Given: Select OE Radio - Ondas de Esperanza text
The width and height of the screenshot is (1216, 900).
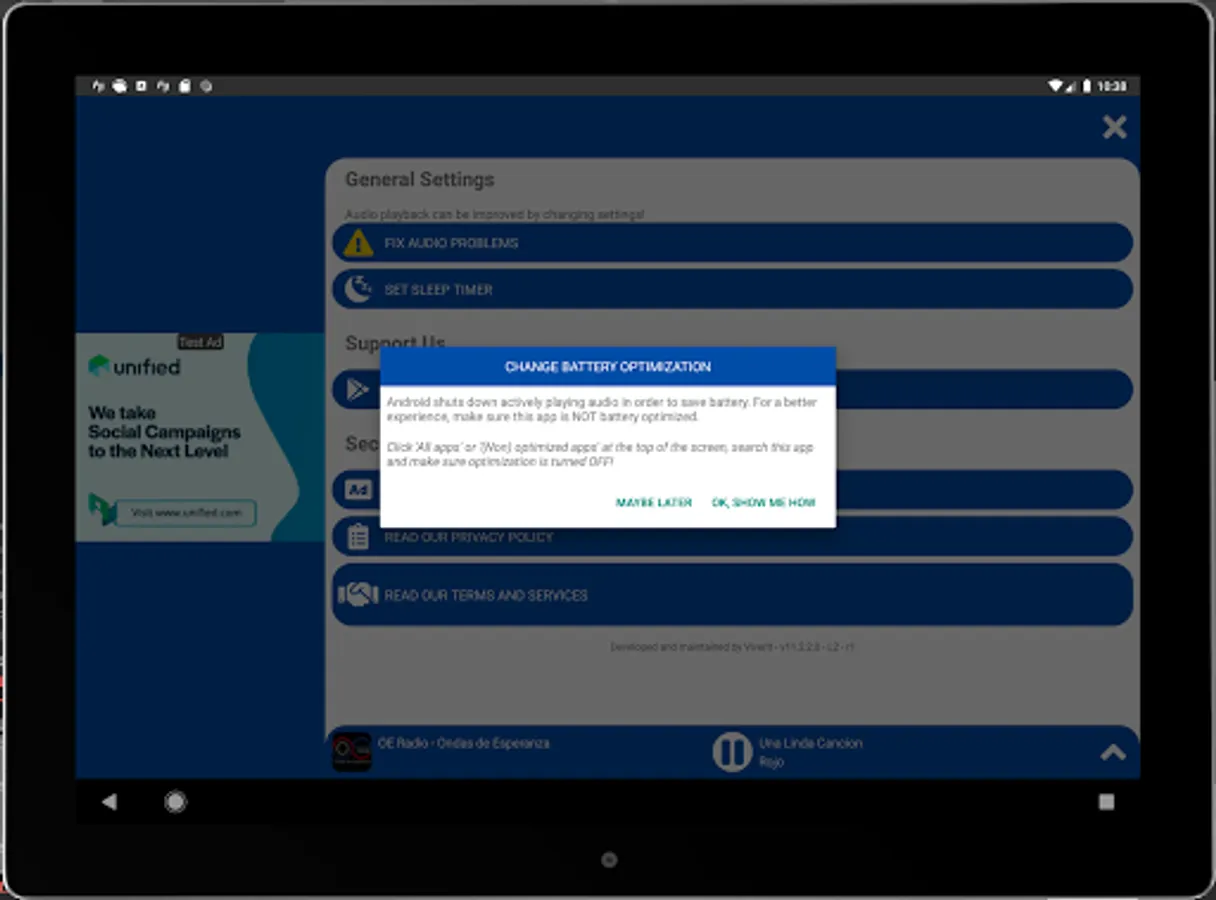Looking at the screenshot, I should pyautogui.click(x=463, y=743).
